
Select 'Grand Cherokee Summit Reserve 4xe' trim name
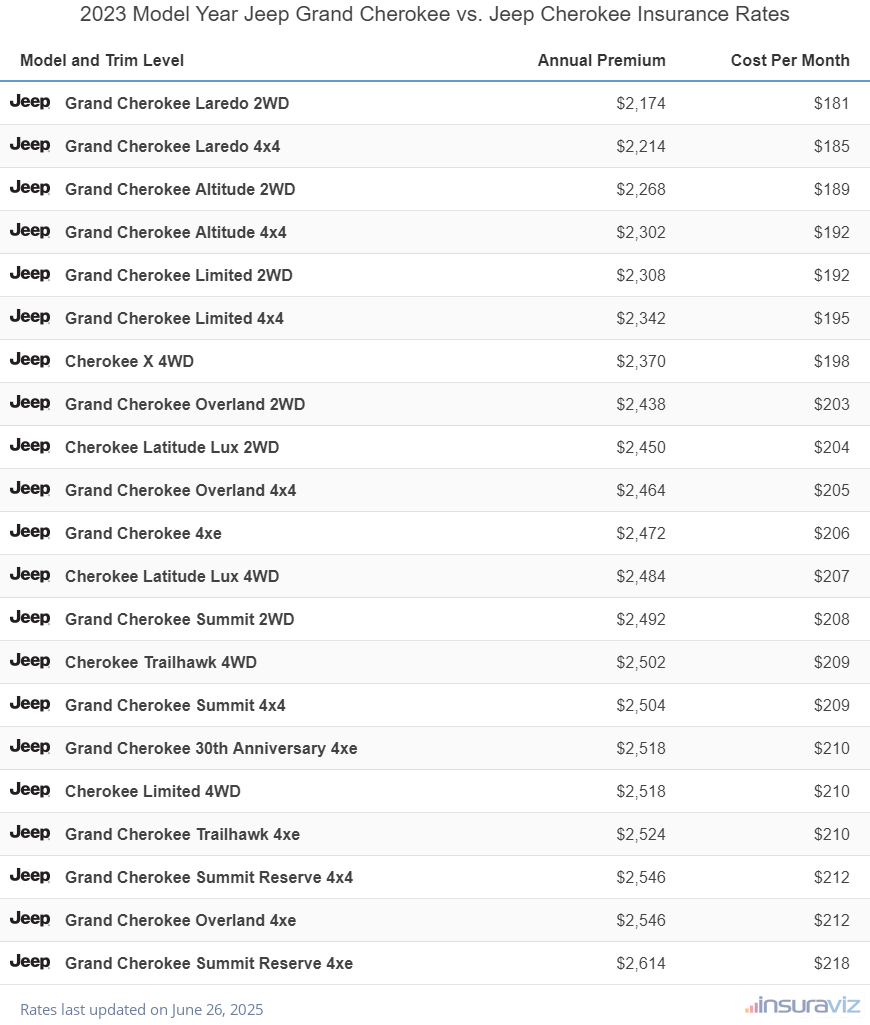point(209,964)
